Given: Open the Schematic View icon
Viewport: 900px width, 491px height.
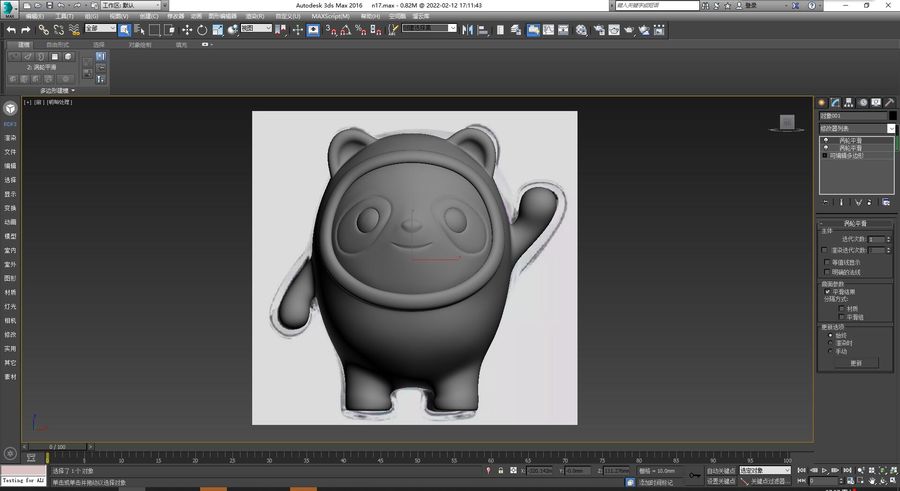Looking at the screenshot, I should click(563, 30).
